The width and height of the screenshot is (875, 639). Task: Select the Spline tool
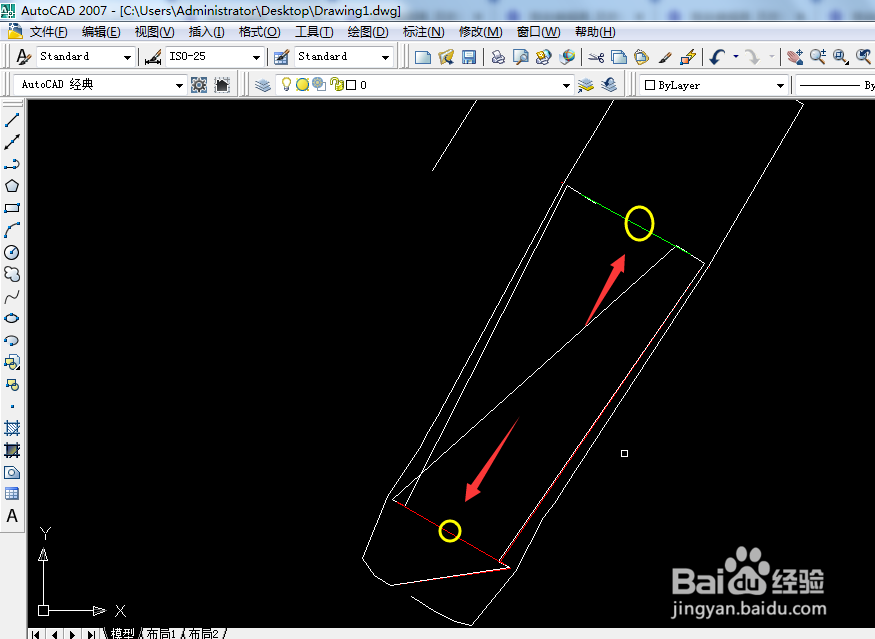(x=12, y=296)
